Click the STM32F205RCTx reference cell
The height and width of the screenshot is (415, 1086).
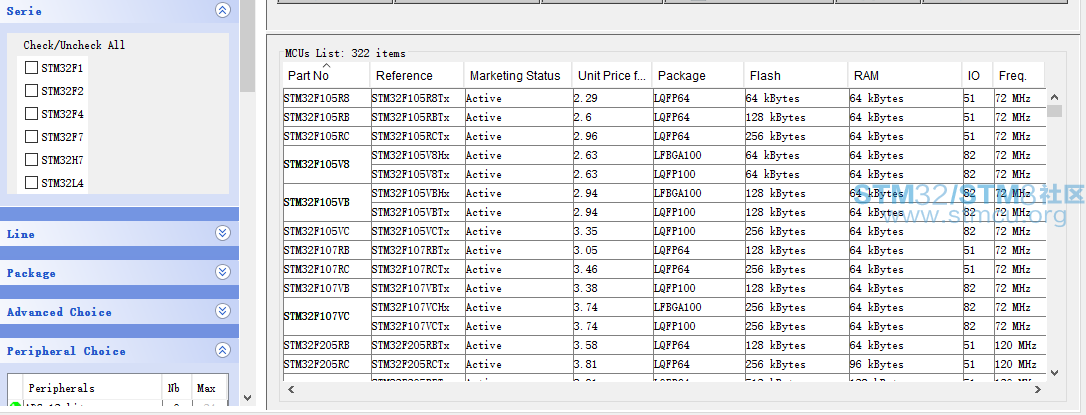click(x=417, y=364)
